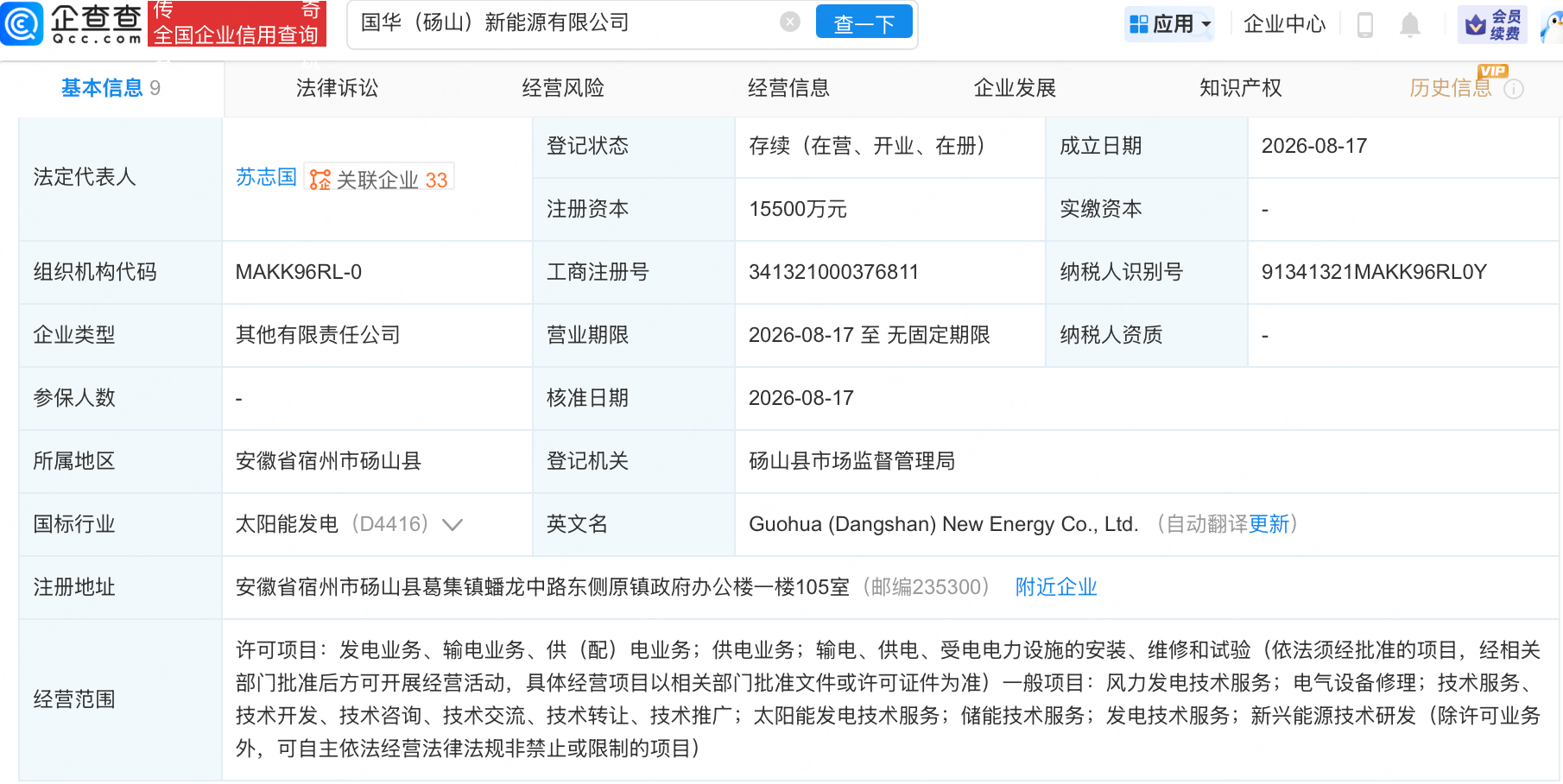Click the English name Guohua (Dangshan) New Energy

point(944,524)
